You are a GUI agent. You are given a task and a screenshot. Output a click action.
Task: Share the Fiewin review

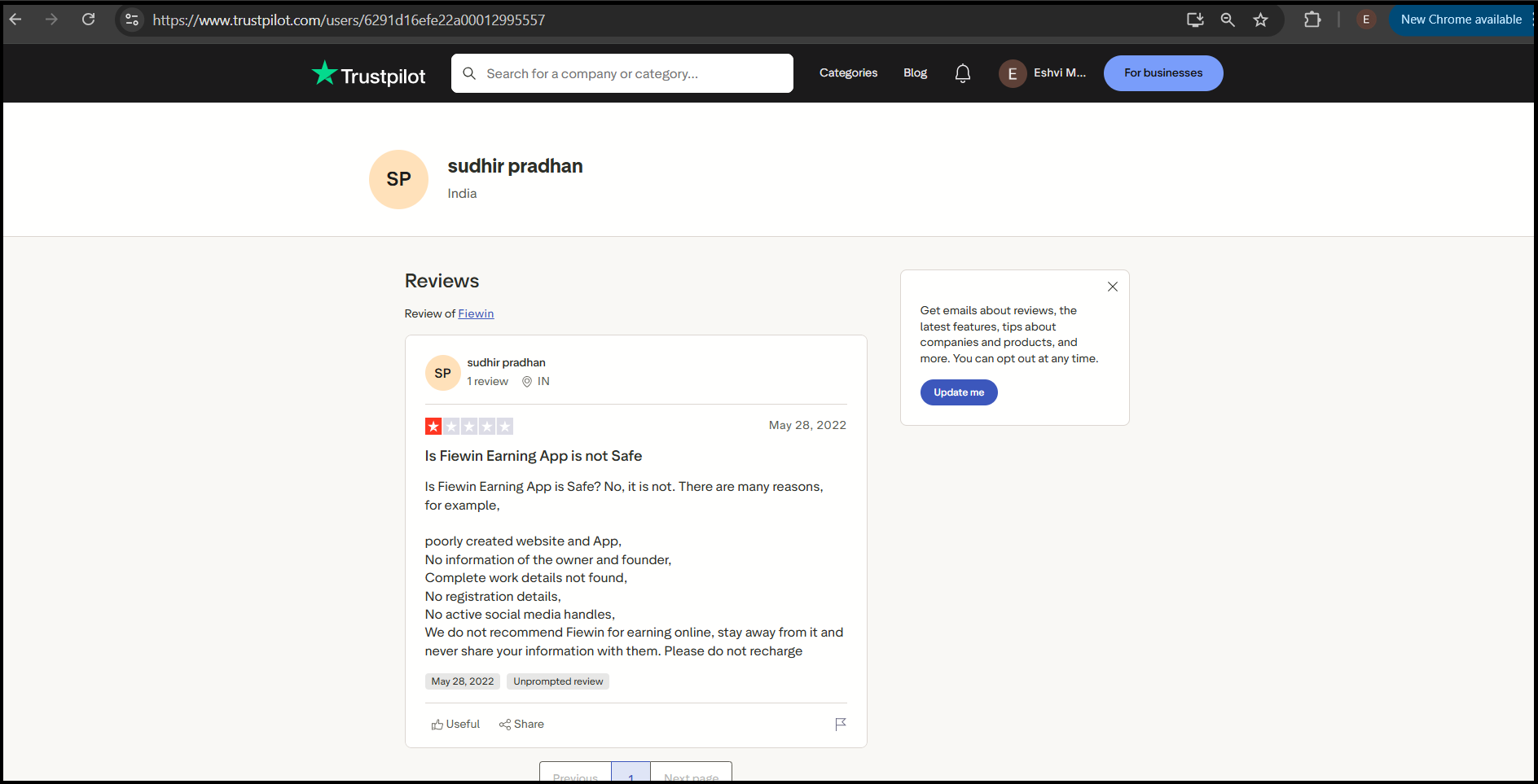[521, 724]
